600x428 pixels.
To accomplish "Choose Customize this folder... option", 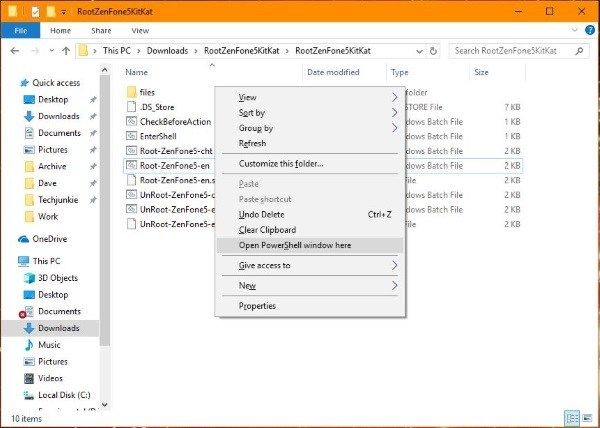I will 311,164.
